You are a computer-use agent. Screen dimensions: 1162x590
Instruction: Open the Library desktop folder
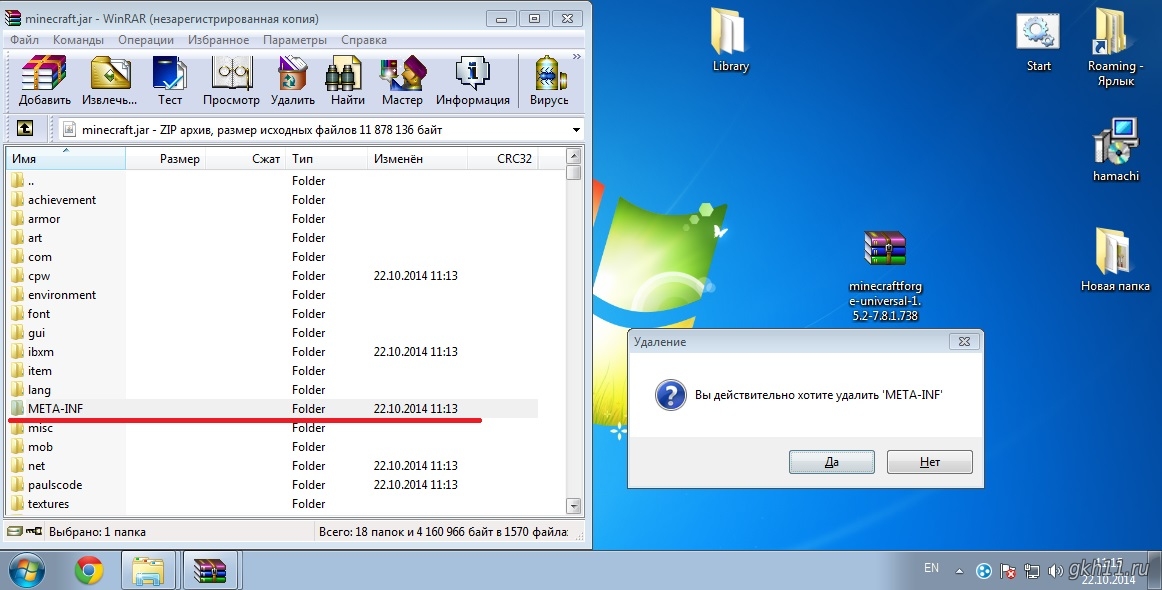coord(731,40)
